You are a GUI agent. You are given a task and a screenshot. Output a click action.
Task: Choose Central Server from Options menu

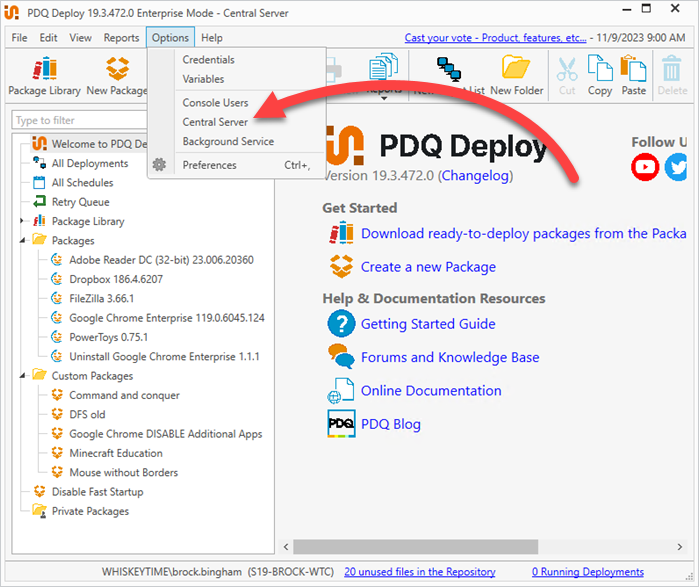click(x=215, y=122)
